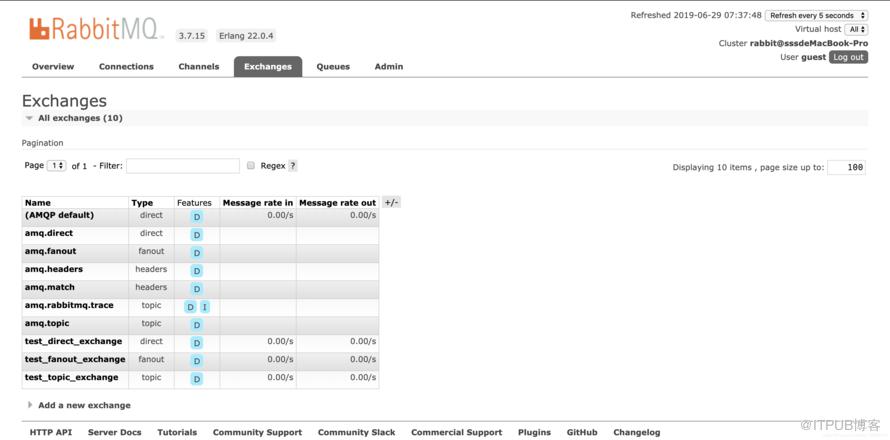Open the amq.rabbitmq.trace exchange
This screenshot has width=890, height=440.
(x=69, y=305)
